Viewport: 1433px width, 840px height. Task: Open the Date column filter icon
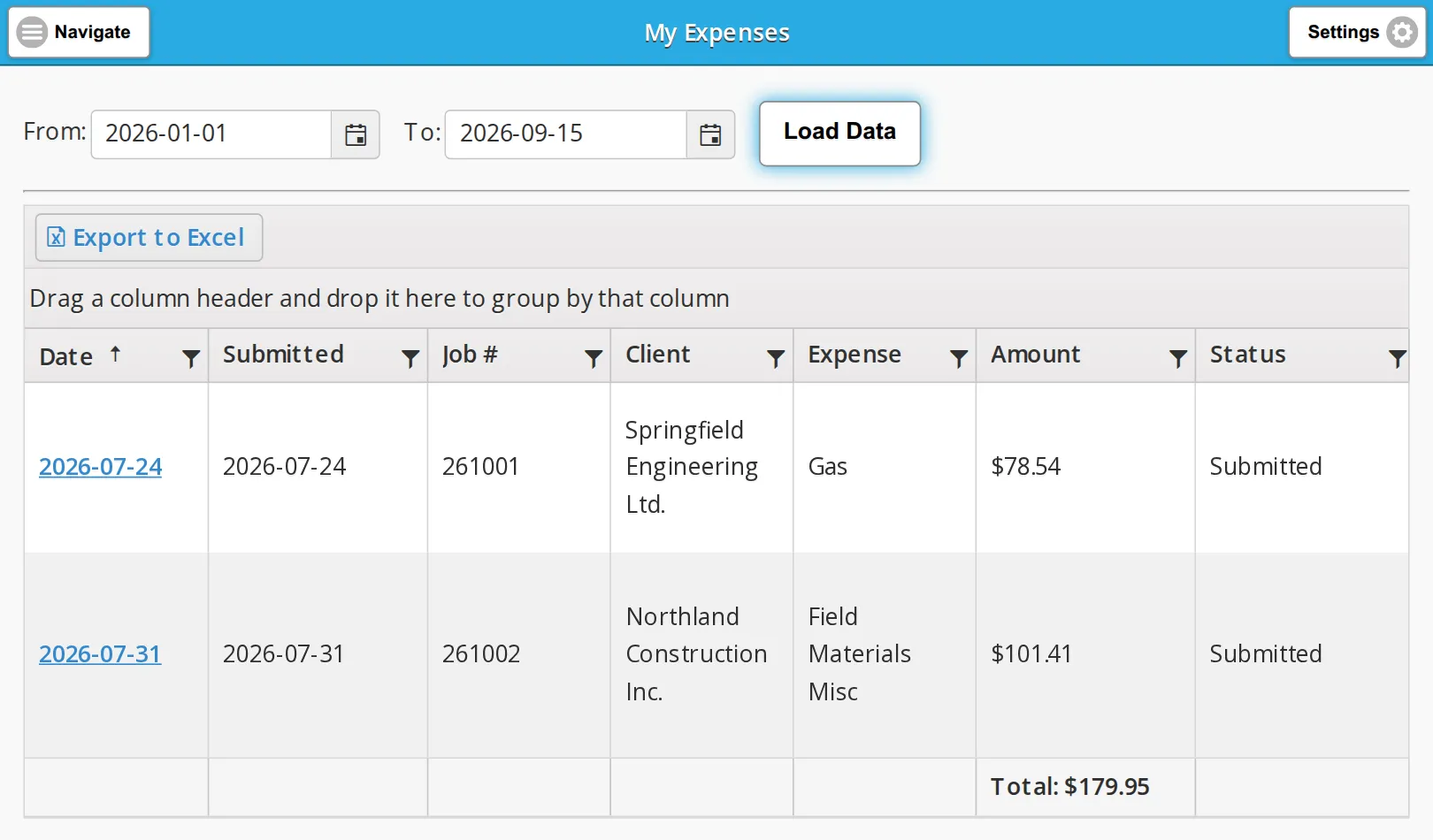pos(190,358)
